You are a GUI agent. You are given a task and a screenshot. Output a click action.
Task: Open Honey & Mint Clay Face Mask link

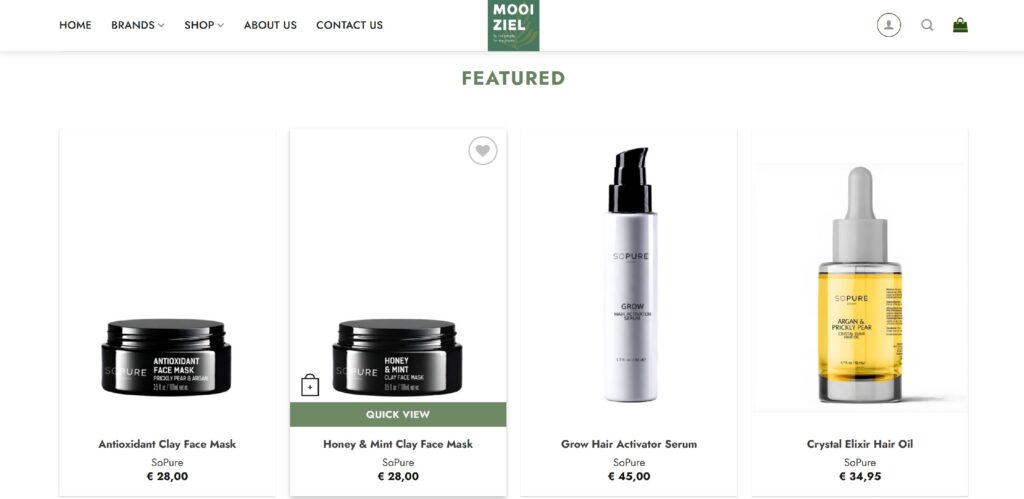pyautogui.click(x=398, y=444)
